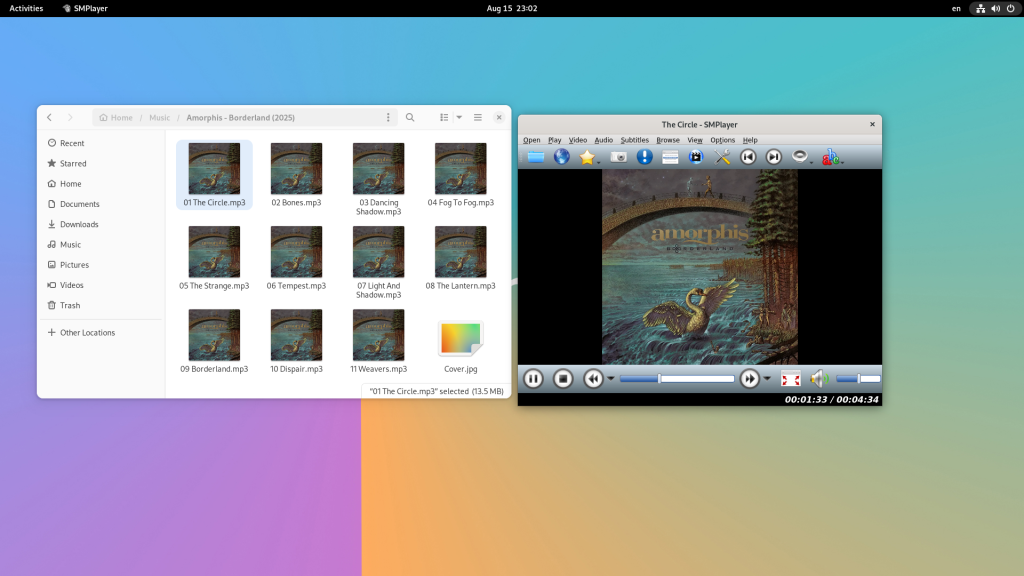Open the Activities overview

26,8
